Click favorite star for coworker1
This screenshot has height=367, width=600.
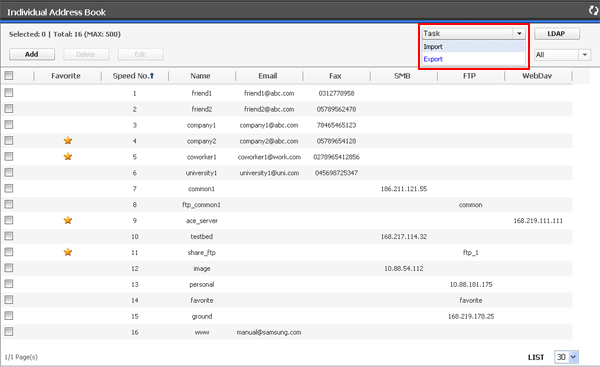(x=68, y=157)
